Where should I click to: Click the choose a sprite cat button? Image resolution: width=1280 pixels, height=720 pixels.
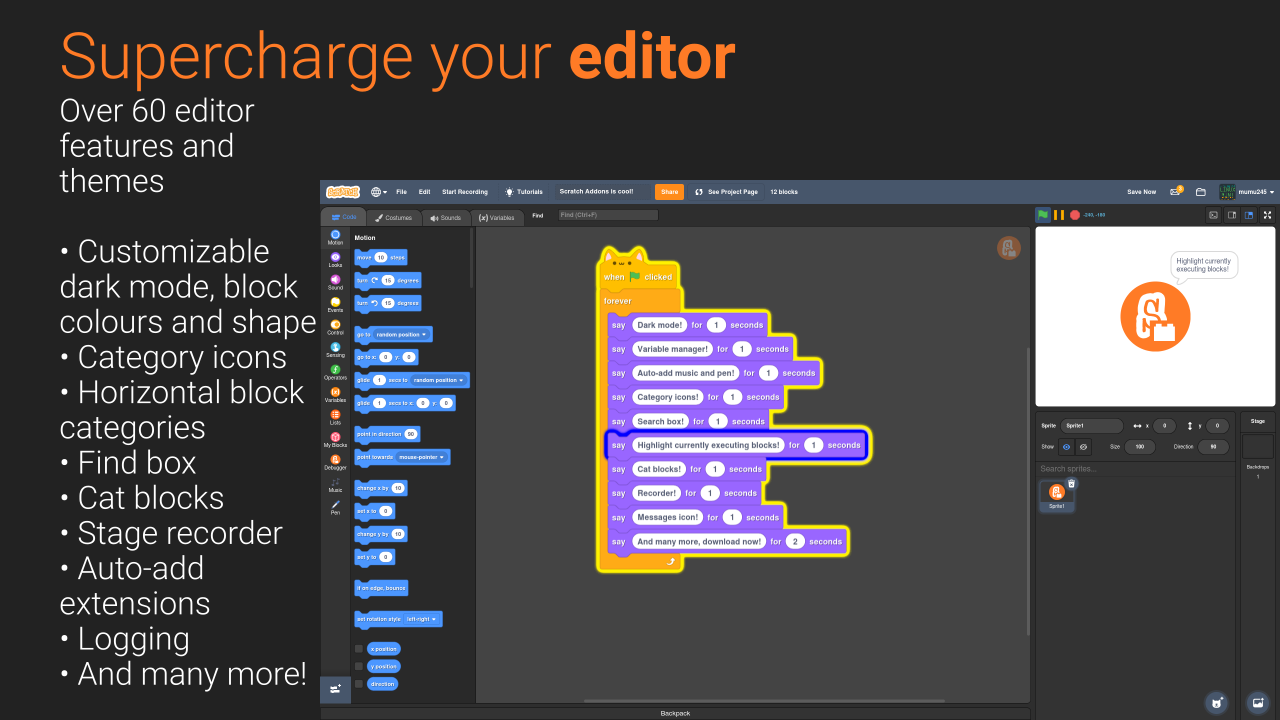click(x=1216, y=702)
